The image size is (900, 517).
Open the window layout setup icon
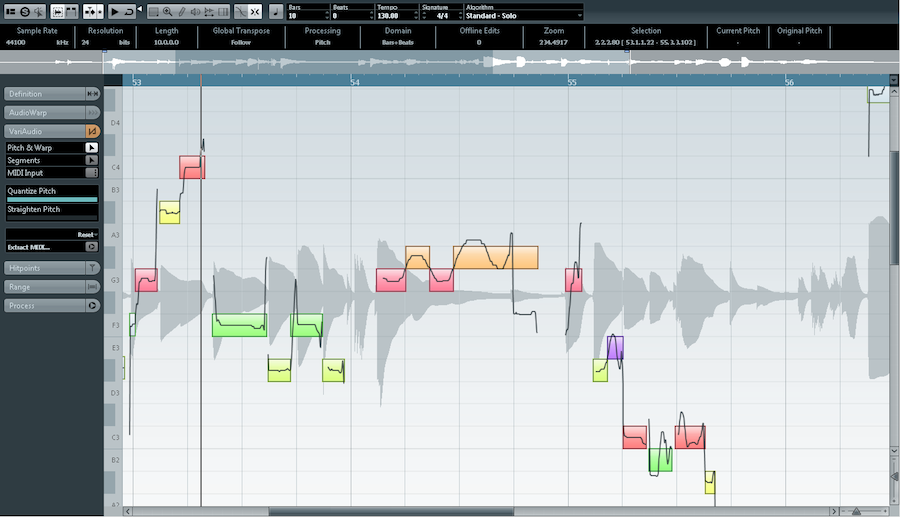click(10, 11)
